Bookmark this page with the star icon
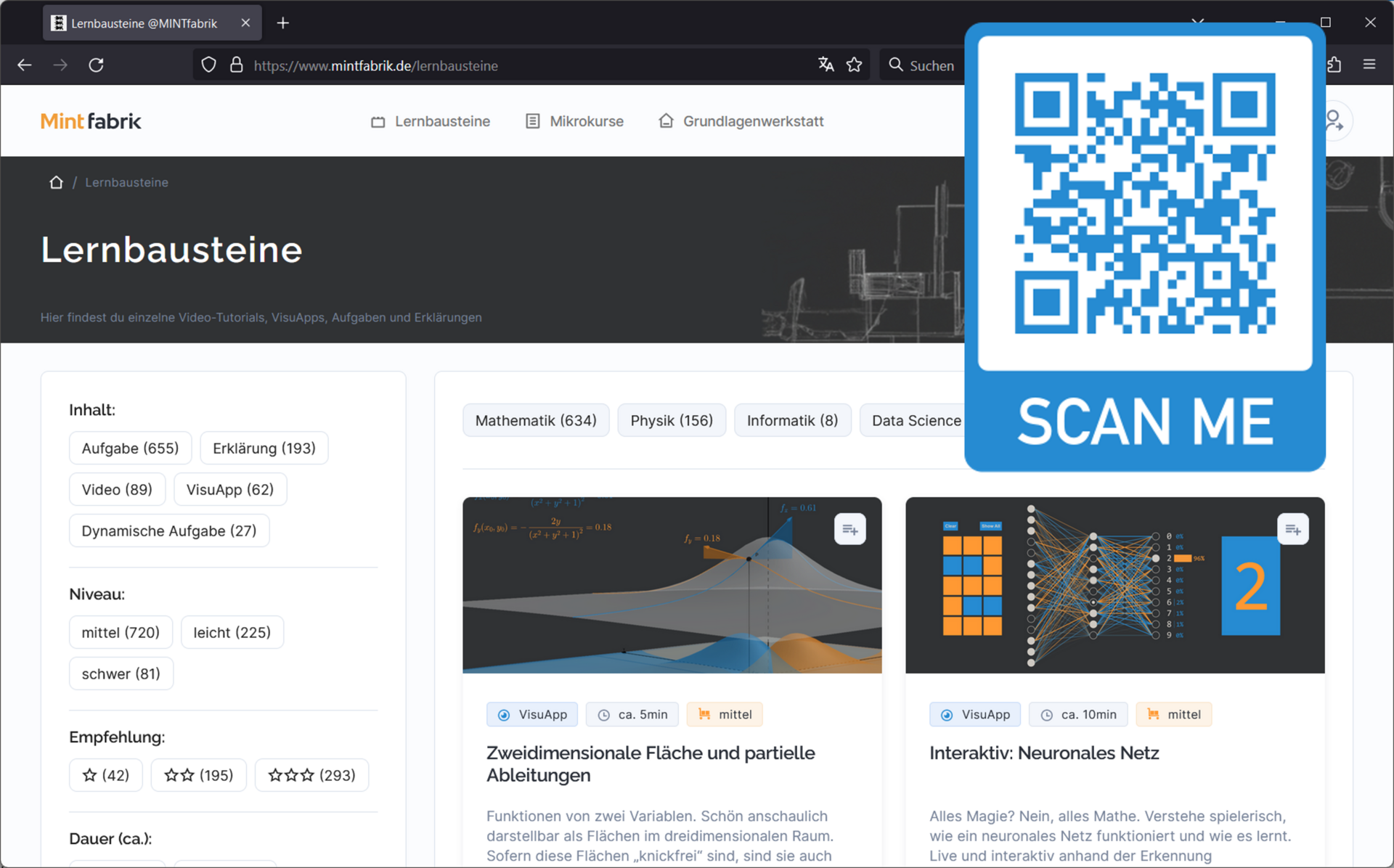The height and width of the screenshot is (868, 1394). [x=855, y=65]
